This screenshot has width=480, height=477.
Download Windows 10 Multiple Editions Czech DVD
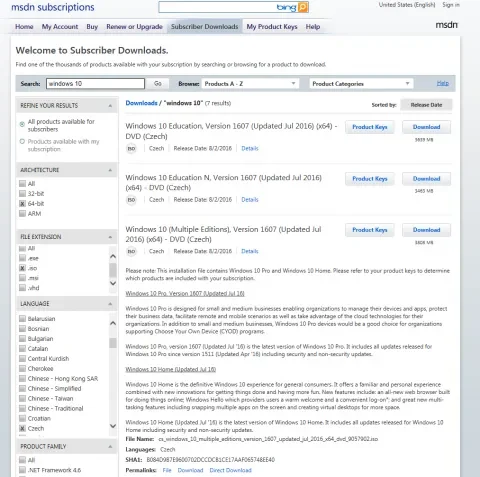pyautogui.click(x=426, y=230)
